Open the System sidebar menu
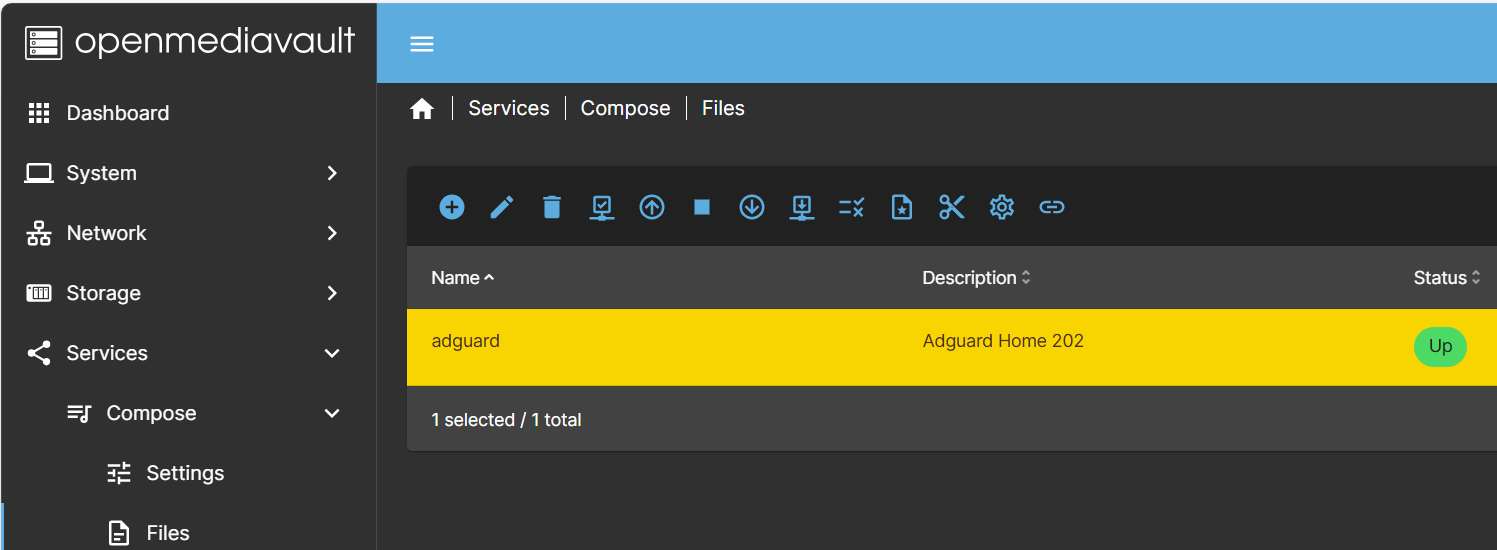 pyautogui.click(x=188, y=173)
